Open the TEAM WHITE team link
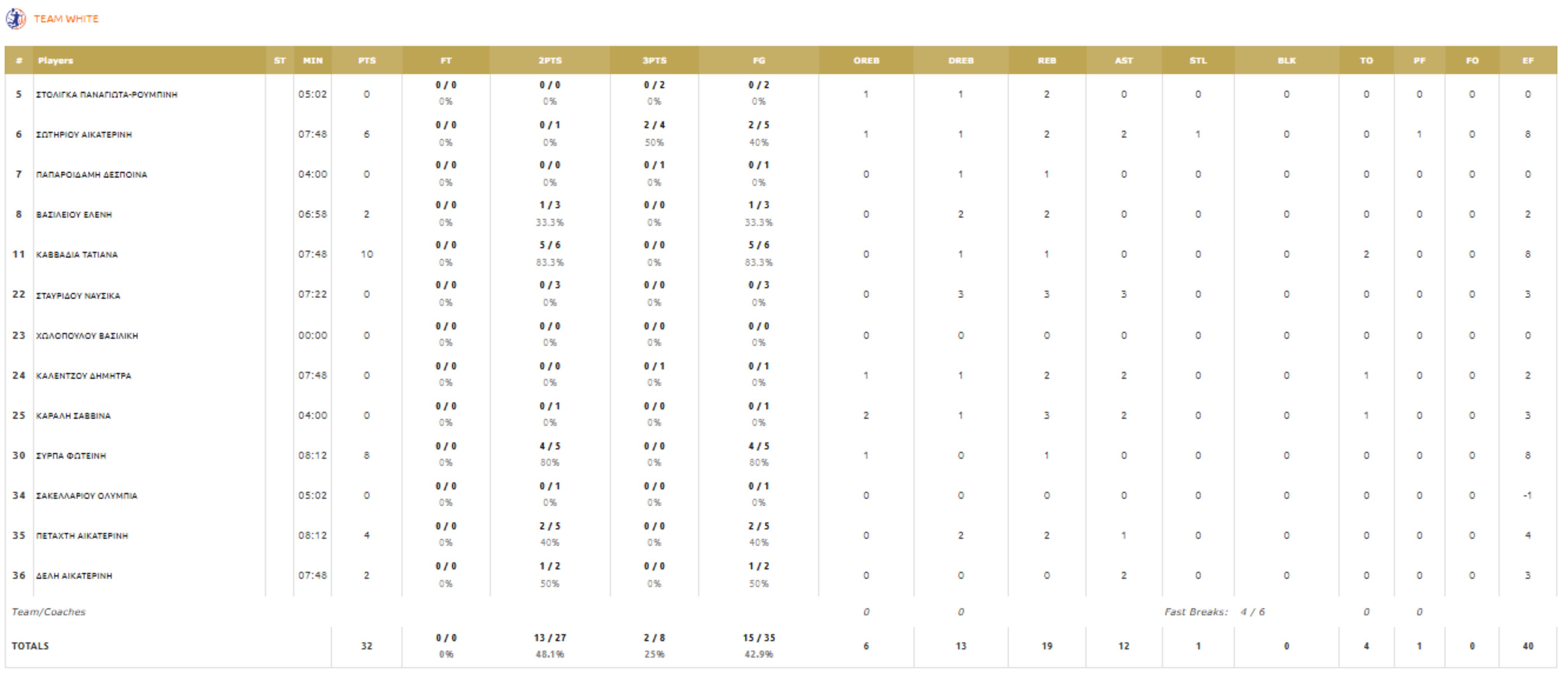This screenshot has width=1568, height=680. coord(66,19)
